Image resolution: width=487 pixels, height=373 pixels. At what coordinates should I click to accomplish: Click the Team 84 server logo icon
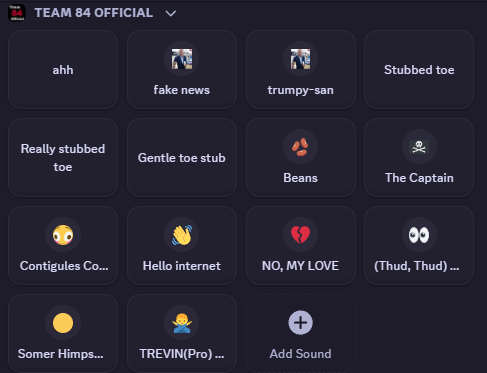point(17,13)
